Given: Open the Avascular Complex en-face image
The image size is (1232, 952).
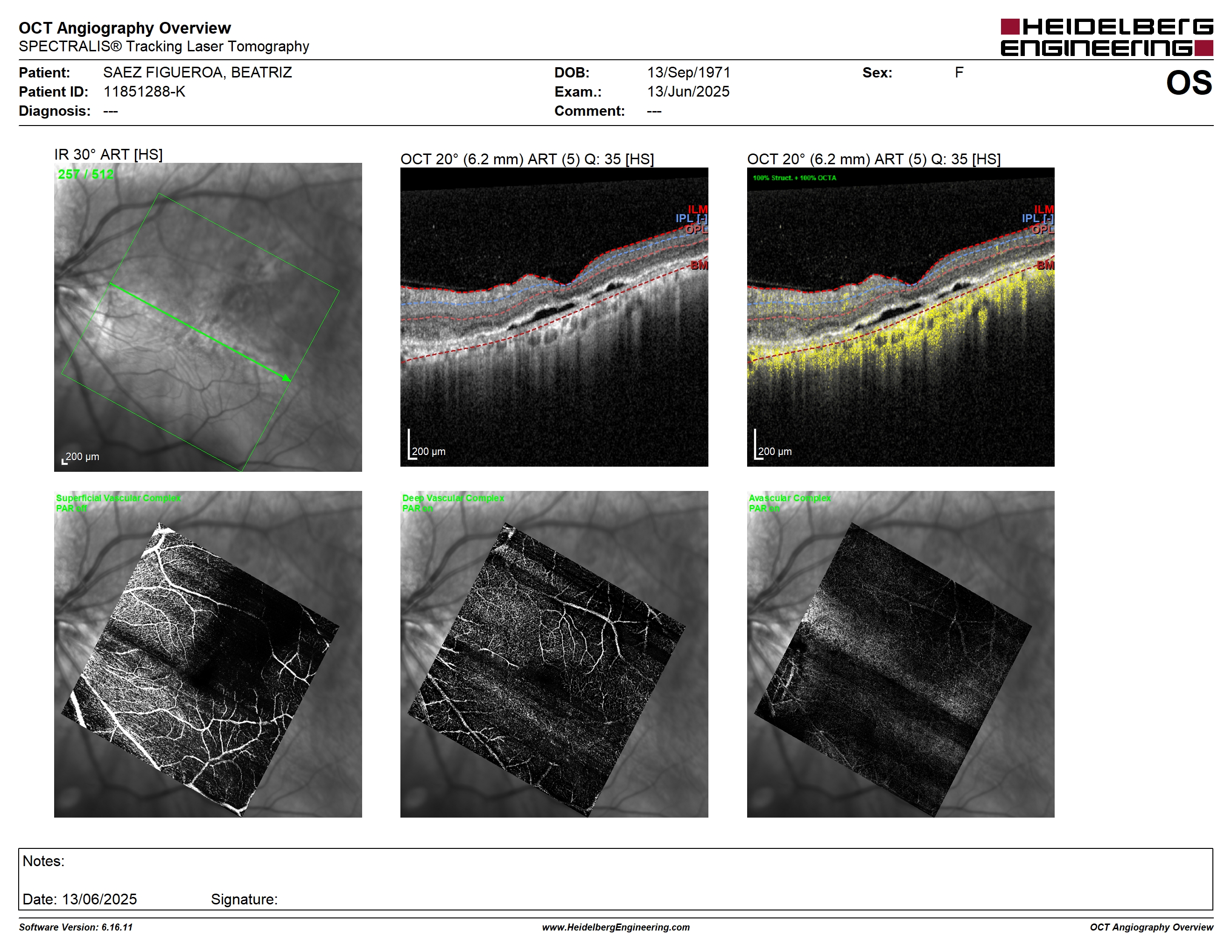Looking at the screenshot, I should [x=900, y=654].
